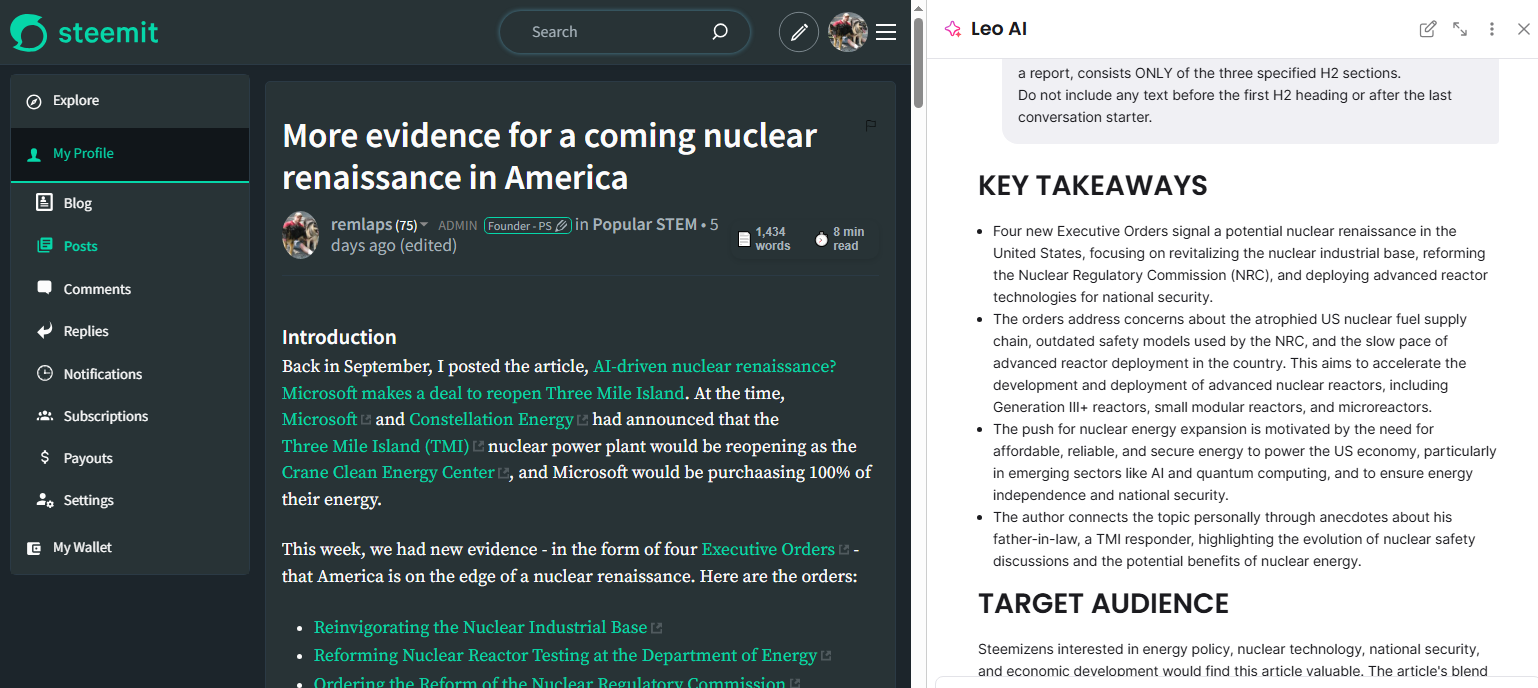The height and width of the screenshot is (688, 1538).
Task: Click the magnifying glass search icon
Action: point(720,32)
